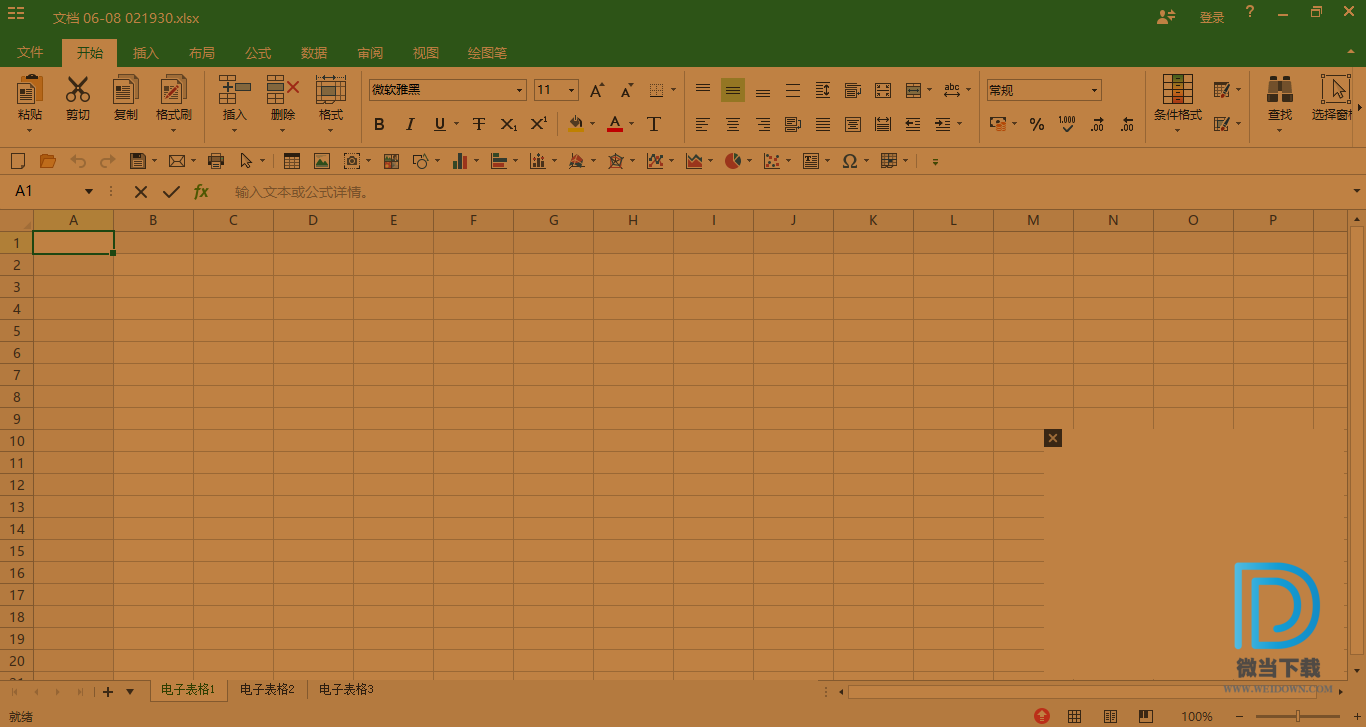Click the Copy (复制) icon

click(126, 90)
